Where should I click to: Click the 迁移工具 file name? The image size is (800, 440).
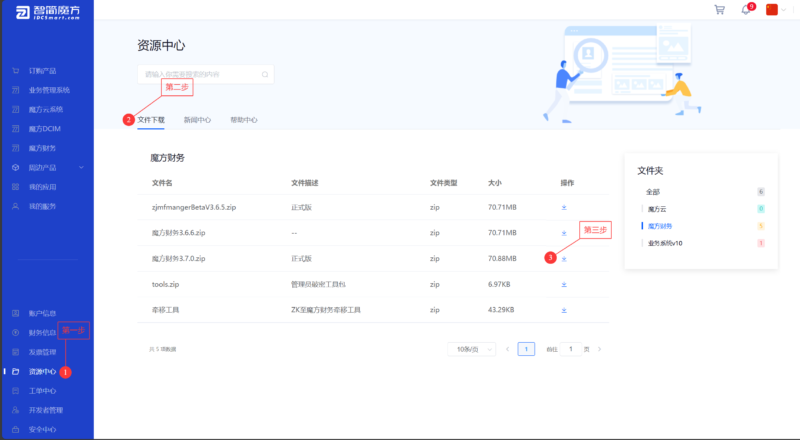coord(165,310)
